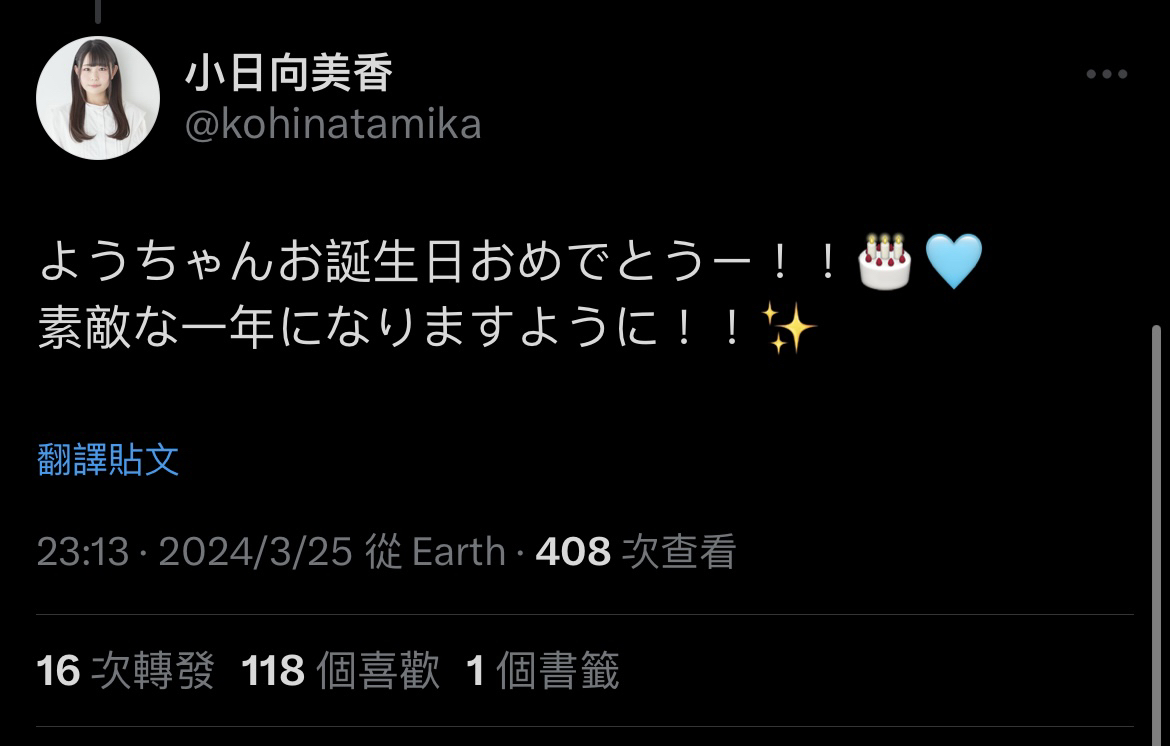Open the 118 個喜歡 likes list

340,670
